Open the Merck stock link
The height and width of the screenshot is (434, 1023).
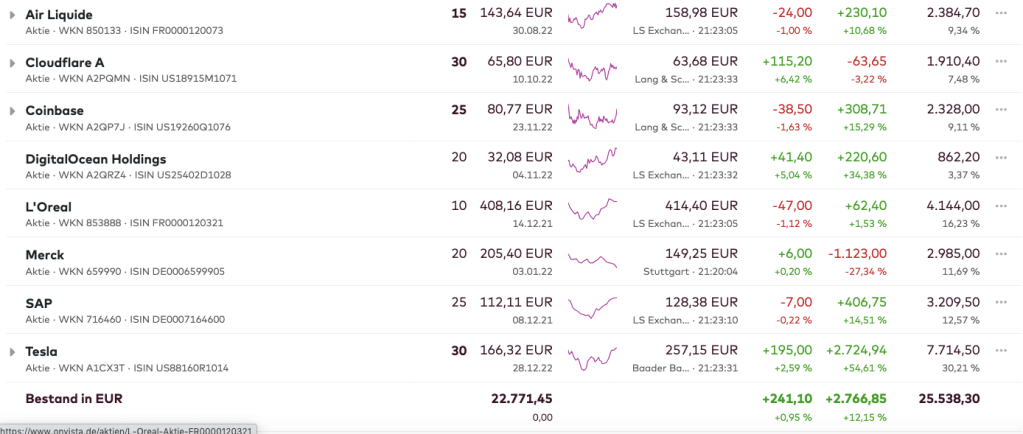point(47,255)
